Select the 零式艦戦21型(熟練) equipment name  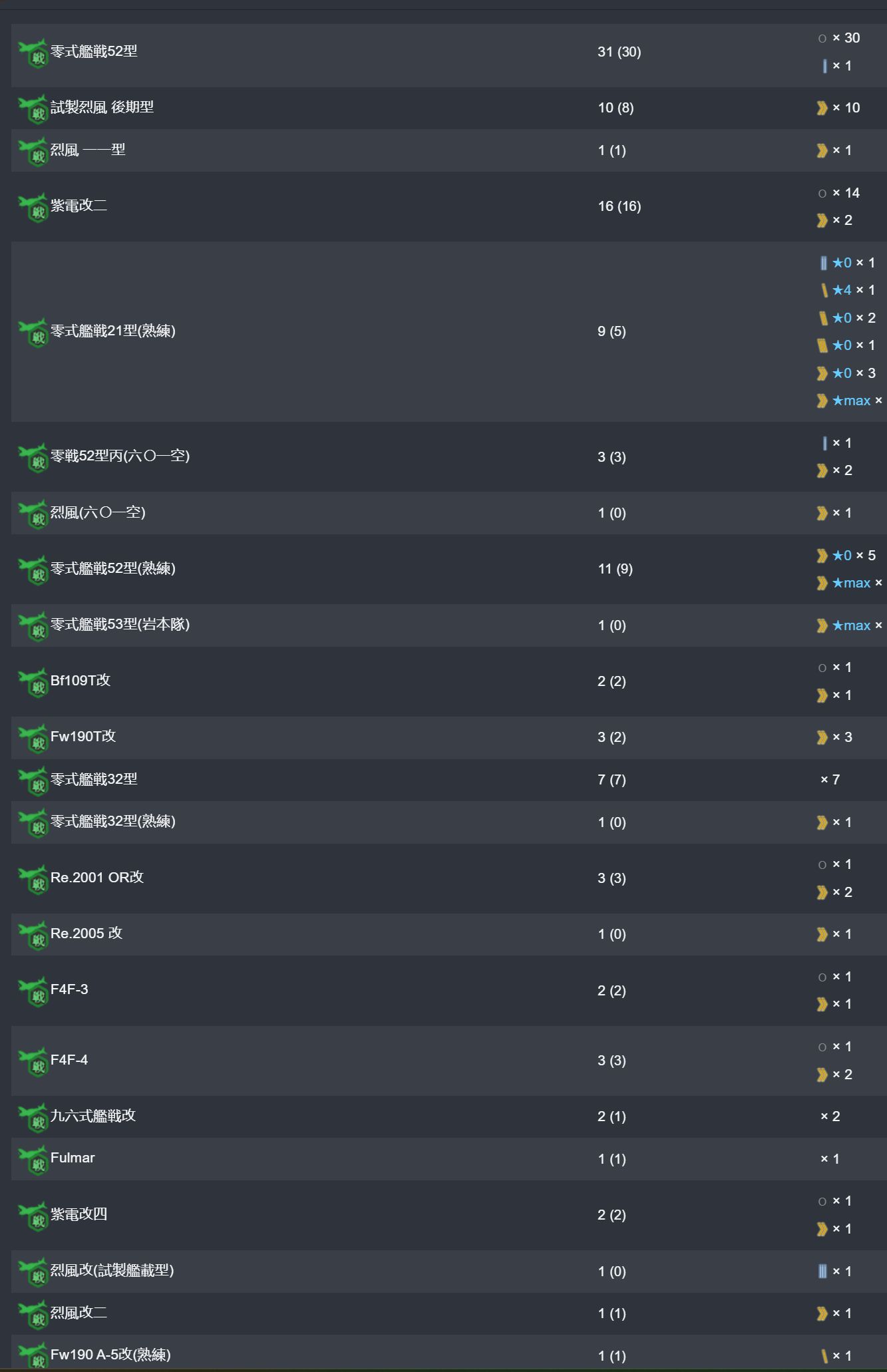point(113,331)
